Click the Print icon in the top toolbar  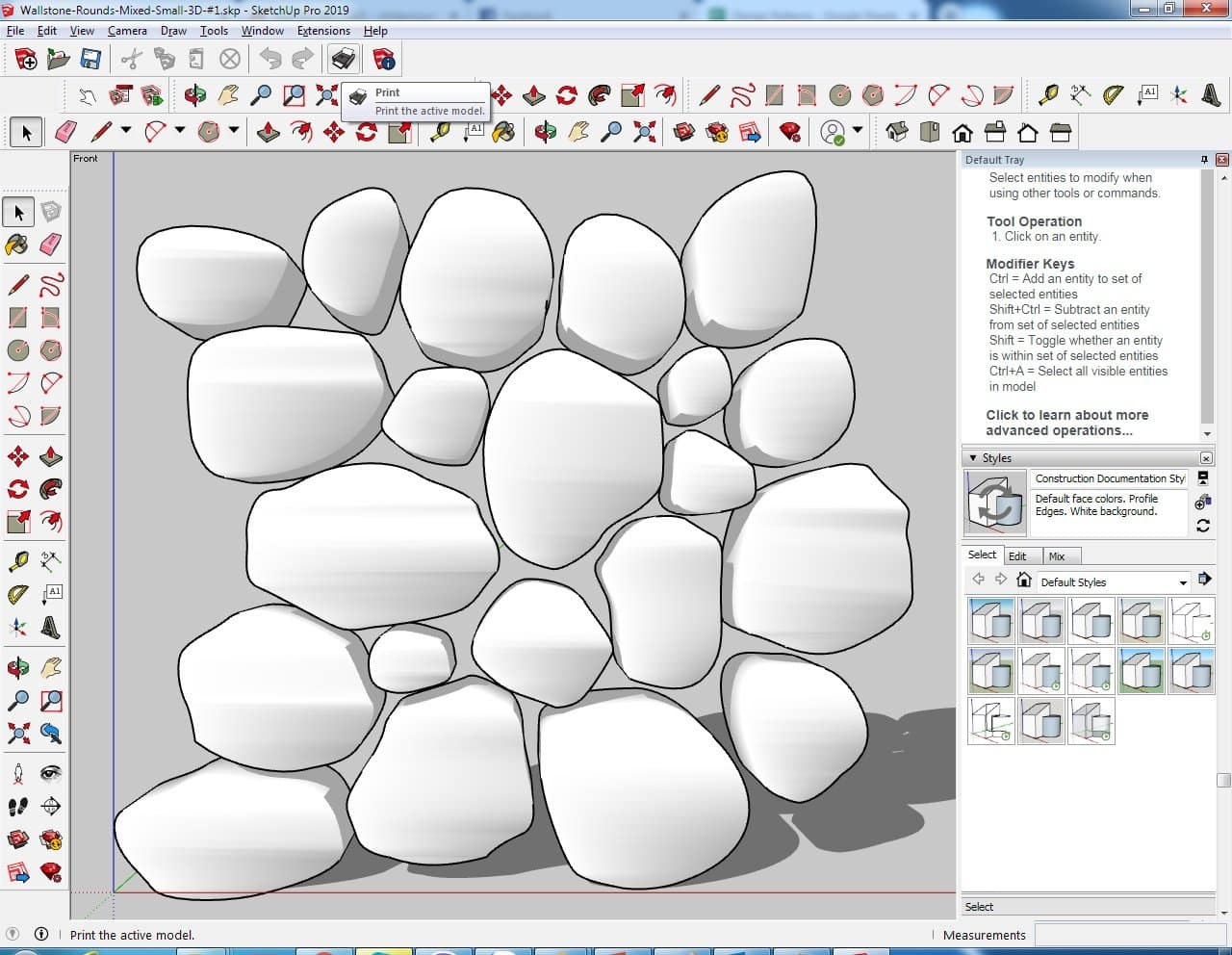[343, 60]
